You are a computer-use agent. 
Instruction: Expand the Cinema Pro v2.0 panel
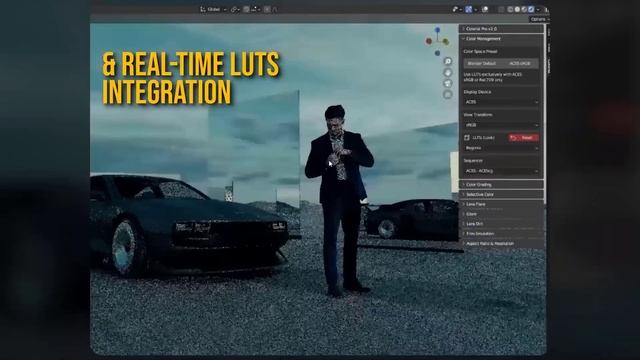501,29
